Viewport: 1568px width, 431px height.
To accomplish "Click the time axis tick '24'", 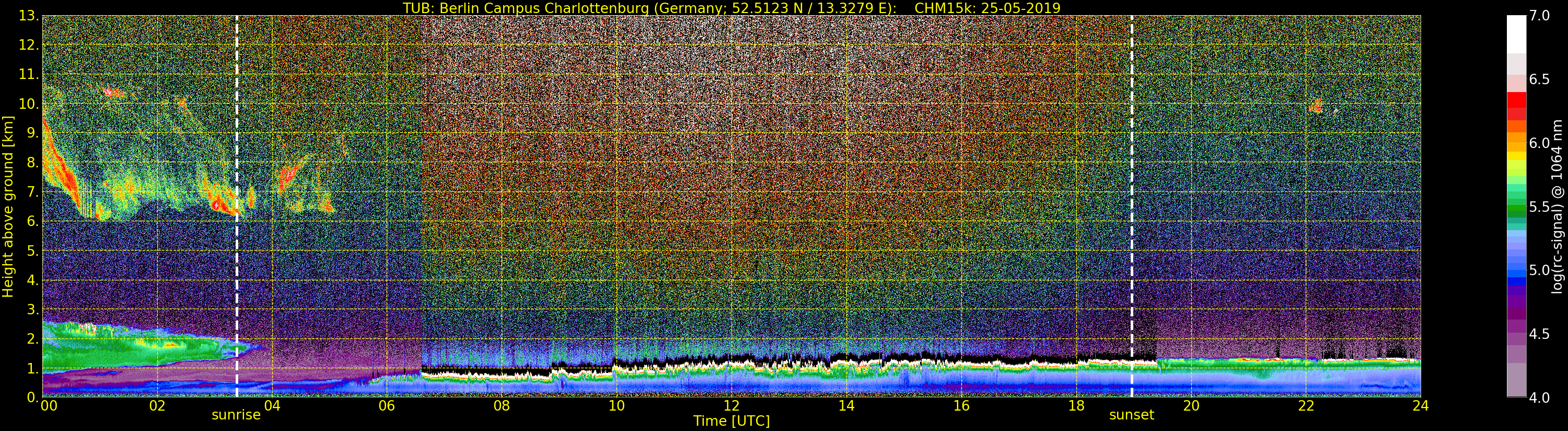I will pyautogui.click(x=1421, y=406).
